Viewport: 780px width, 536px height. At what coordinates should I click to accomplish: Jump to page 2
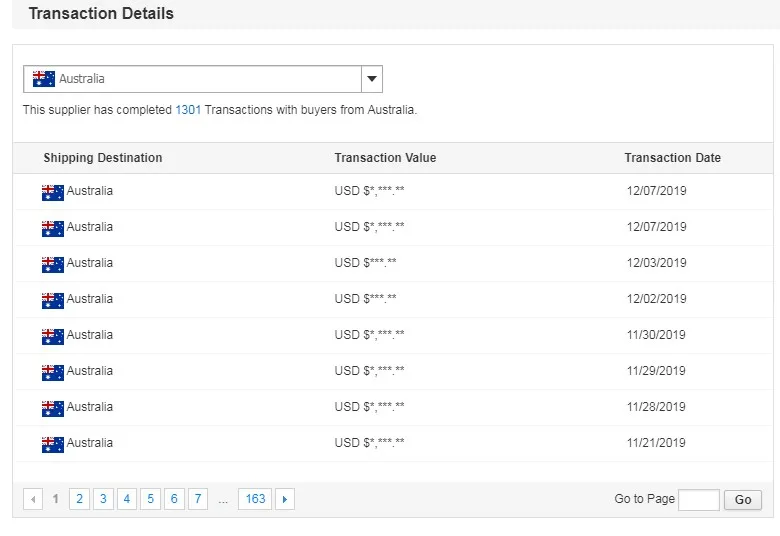point(79,499)
